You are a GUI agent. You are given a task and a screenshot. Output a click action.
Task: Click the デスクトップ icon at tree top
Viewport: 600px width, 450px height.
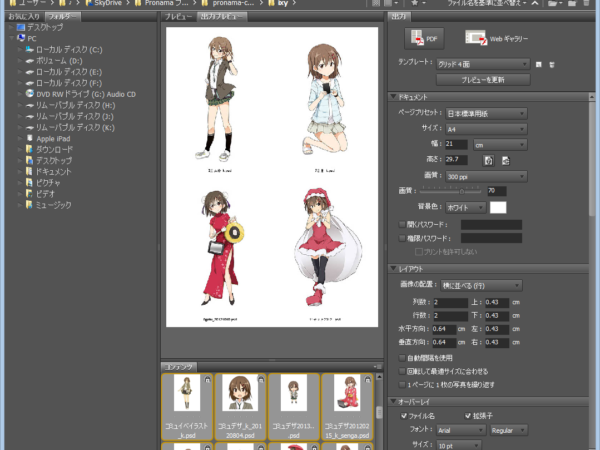21,27
